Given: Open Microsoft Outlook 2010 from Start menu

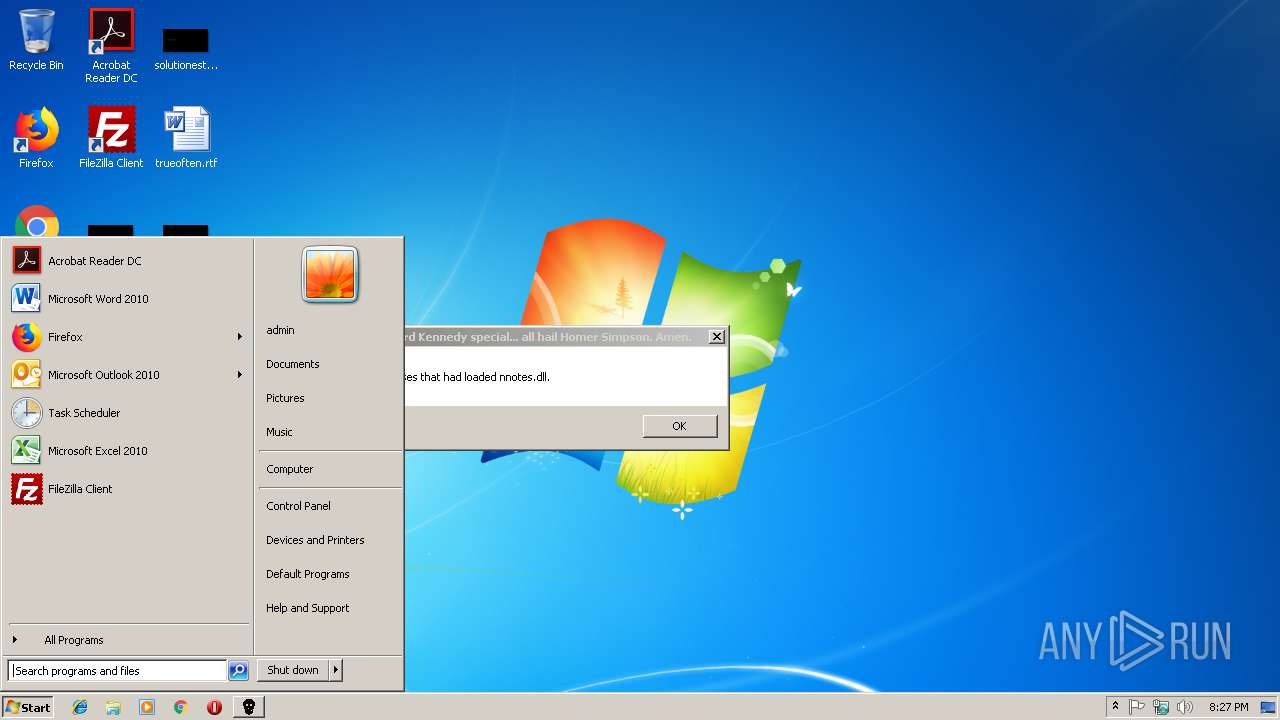Looking at the screenshot, I should pyautogui.click(x=120, y=375).
